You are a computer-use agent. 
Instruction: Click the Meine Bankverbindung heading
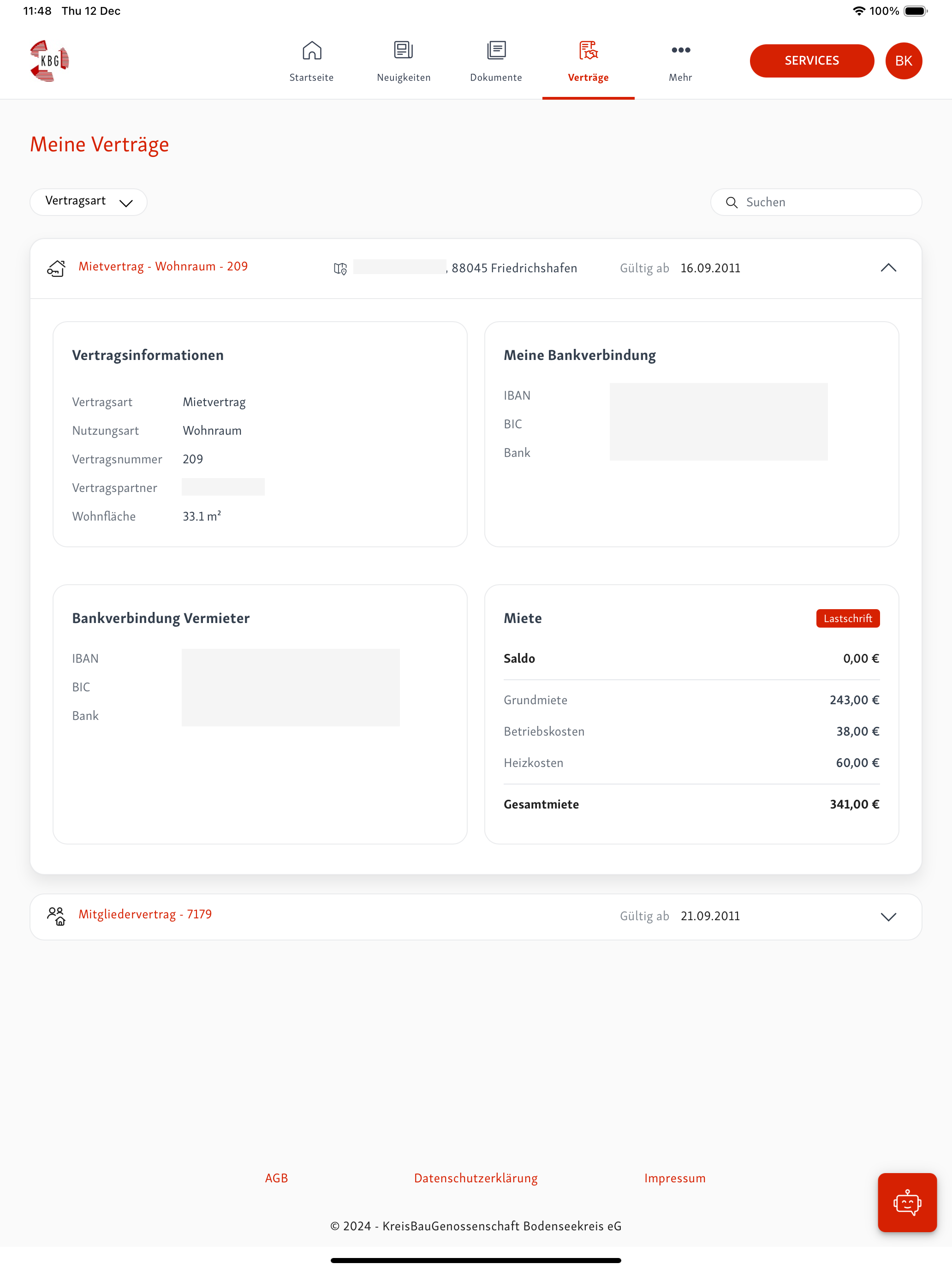point(580,355)
